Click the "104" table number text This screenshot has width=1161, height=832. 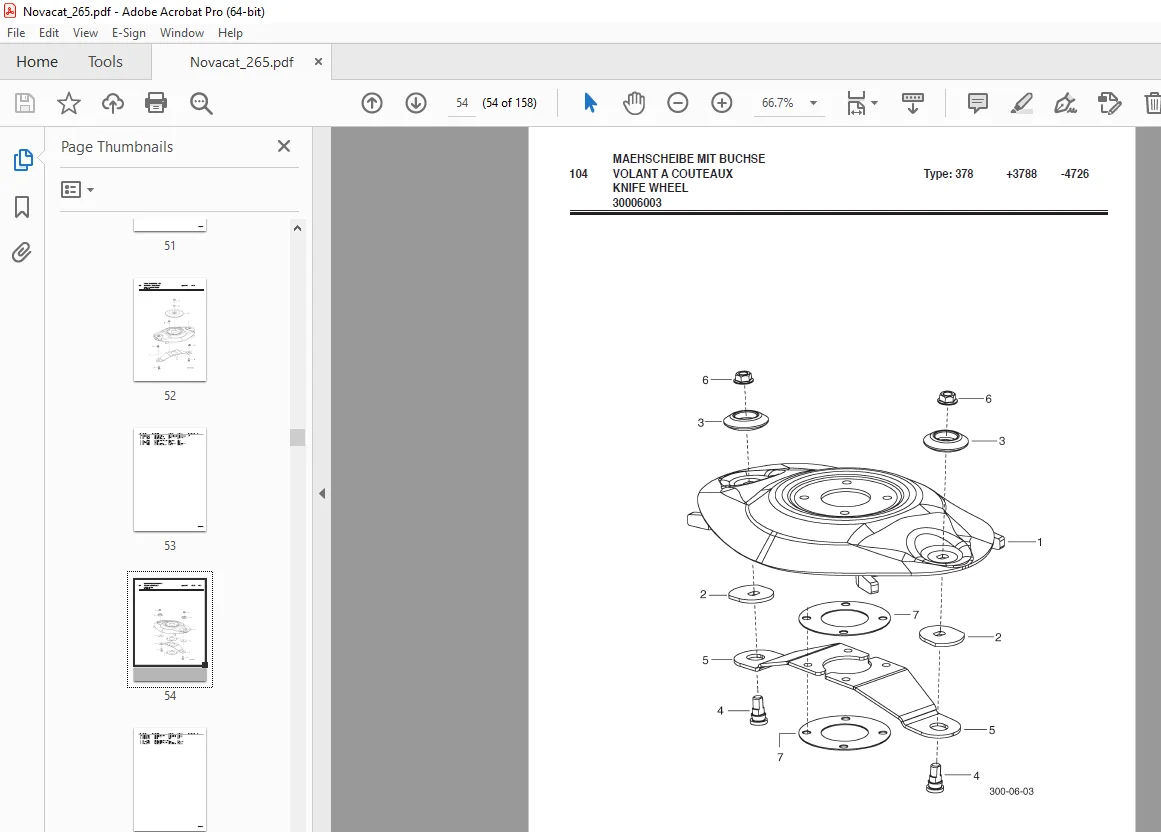(578, 174)
